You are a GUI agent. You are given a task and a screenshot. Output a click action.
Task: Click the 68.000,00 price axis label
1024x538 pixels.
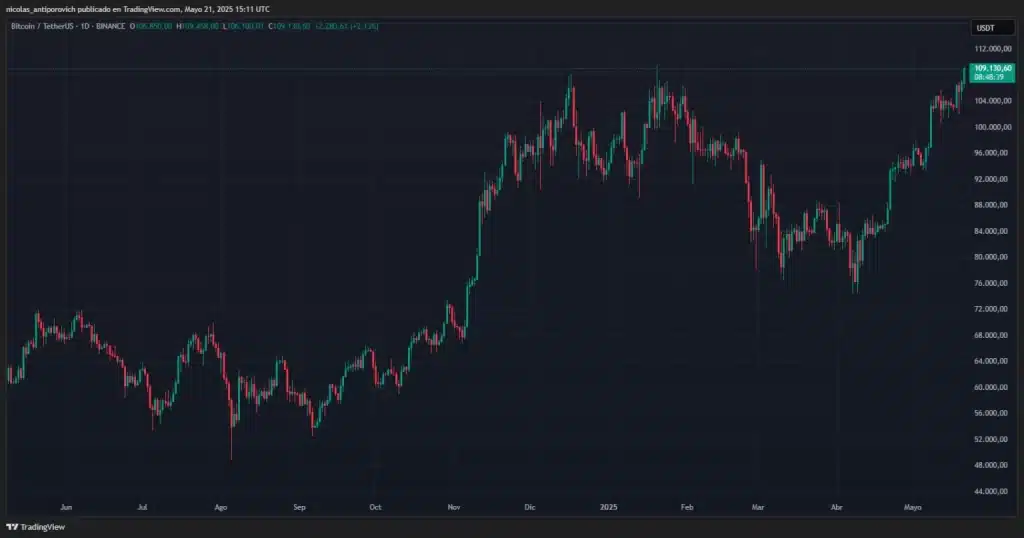[x=993, y=335]
